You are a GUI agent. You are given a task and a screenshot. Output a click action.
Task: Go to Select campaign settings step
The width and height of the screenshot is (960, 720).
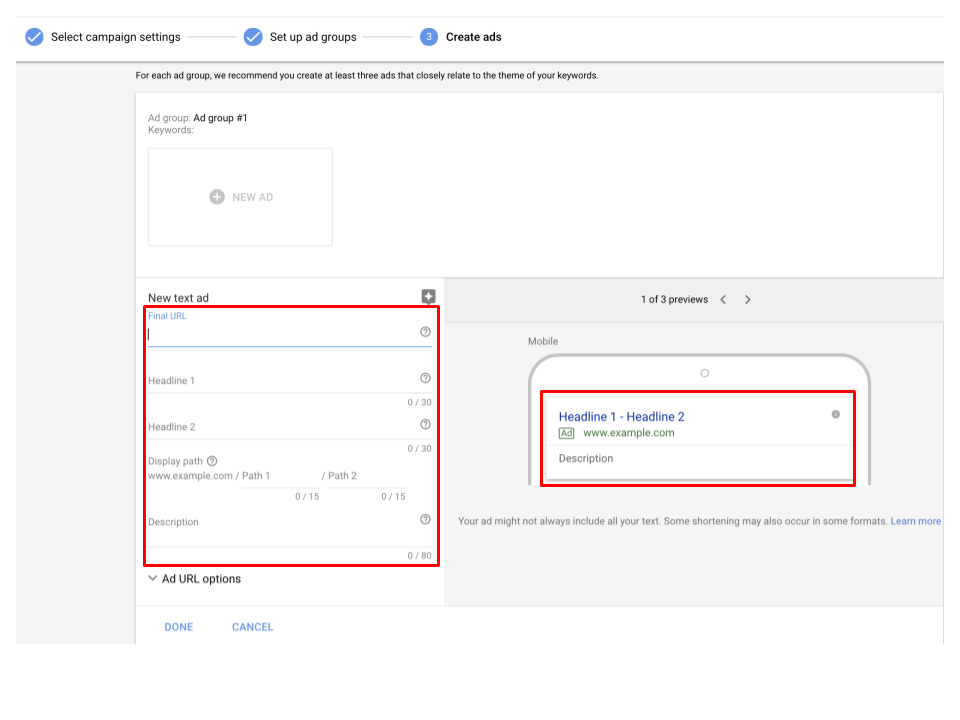[x=104, y=37]
